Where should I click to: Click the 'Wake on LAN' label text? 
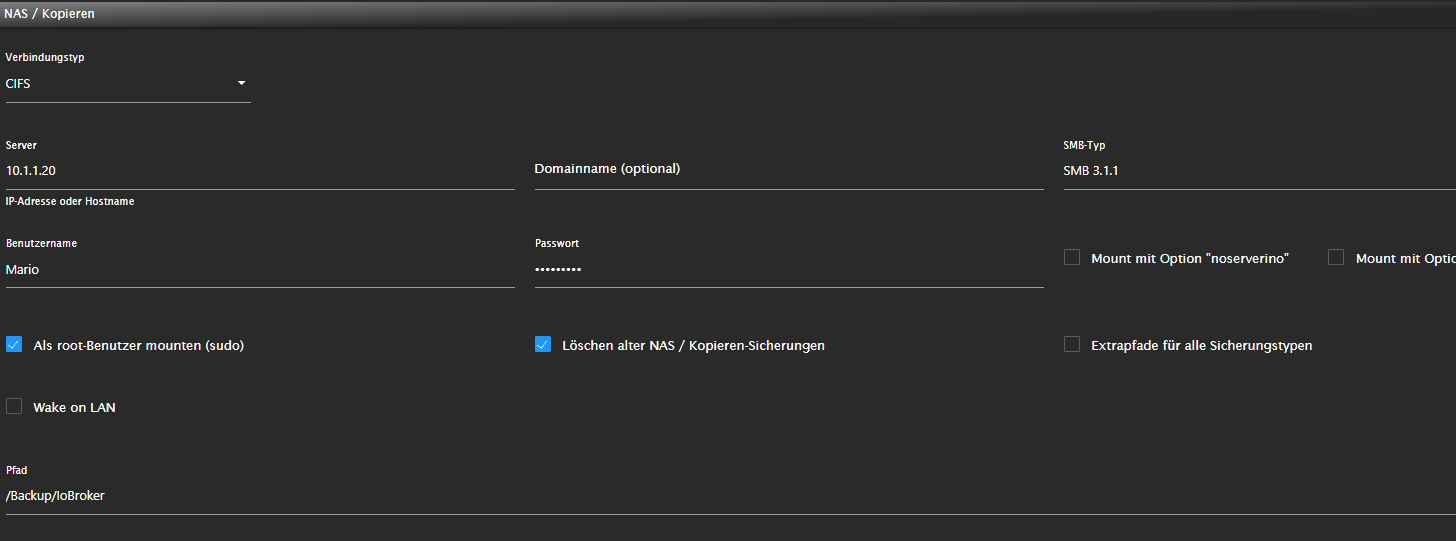pos(74,408)
